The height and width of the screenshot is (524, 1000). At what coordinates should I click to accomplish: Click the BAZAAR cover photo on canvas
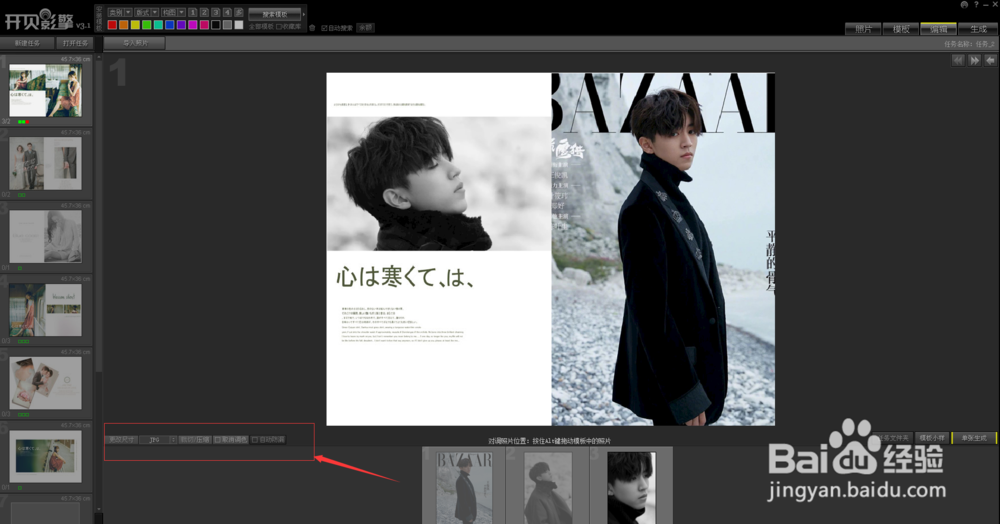[x=663, y=249]
